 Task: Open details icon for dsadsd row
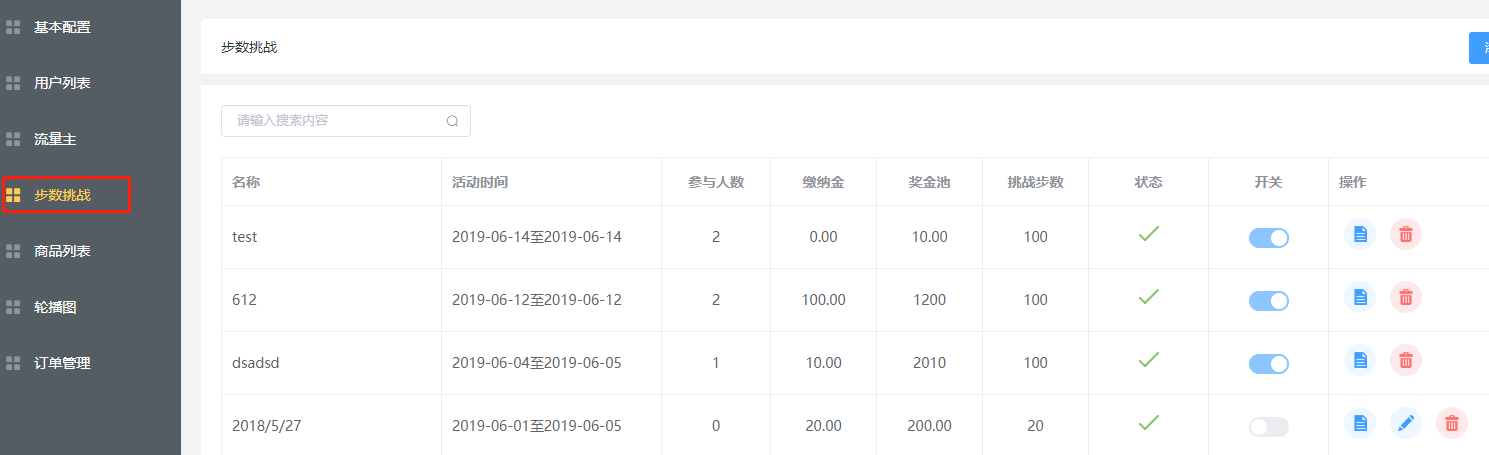[x=1359, y=360]
